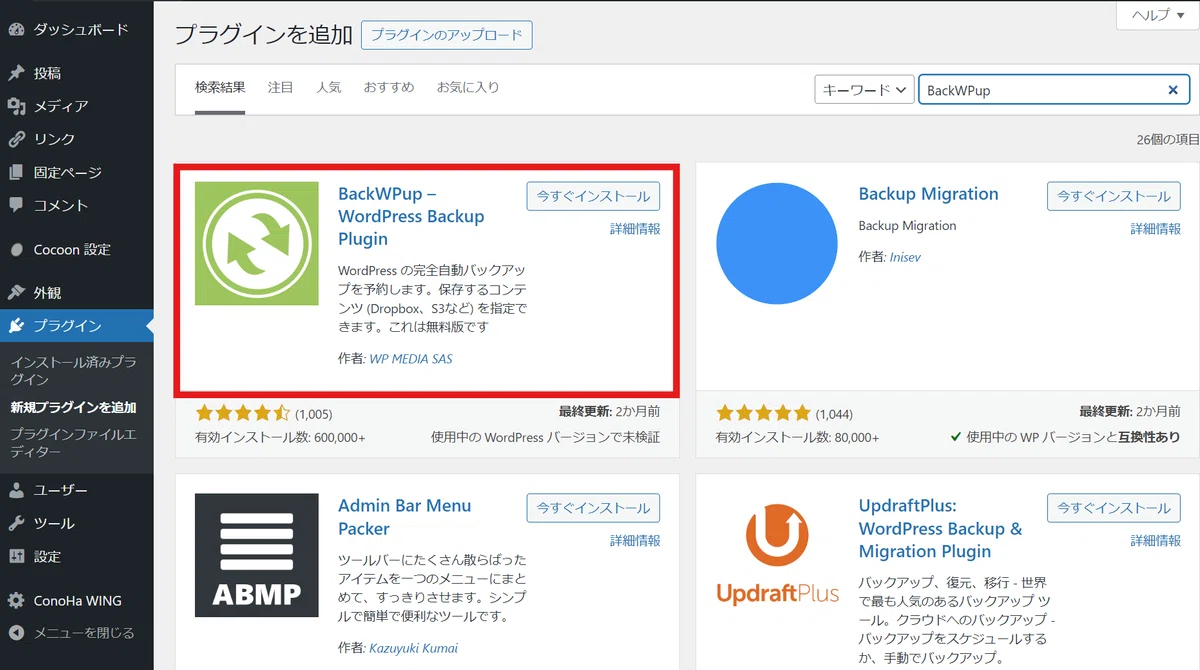Click the コメント speech bubble icon

click(x=16, y=205)
